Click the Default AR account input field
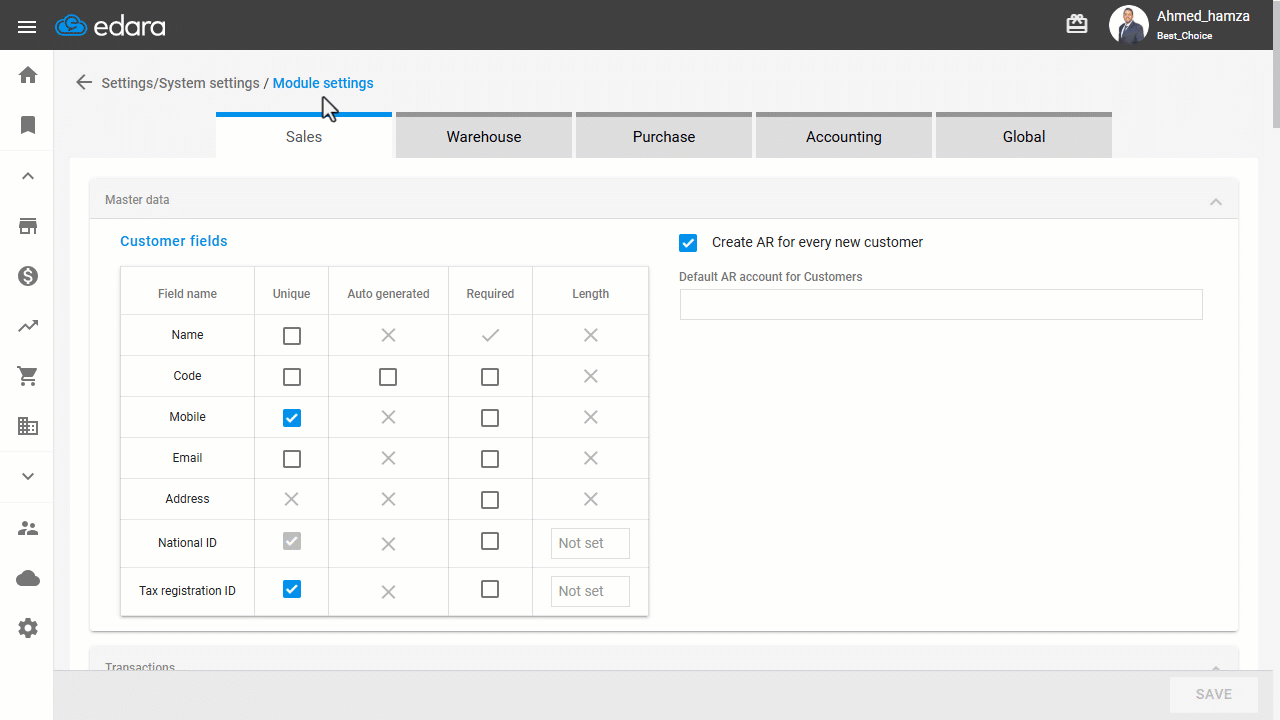Image resolution: width=1280 pixels, height=720 pixels. pyautogui.click(x=941, y=305)
